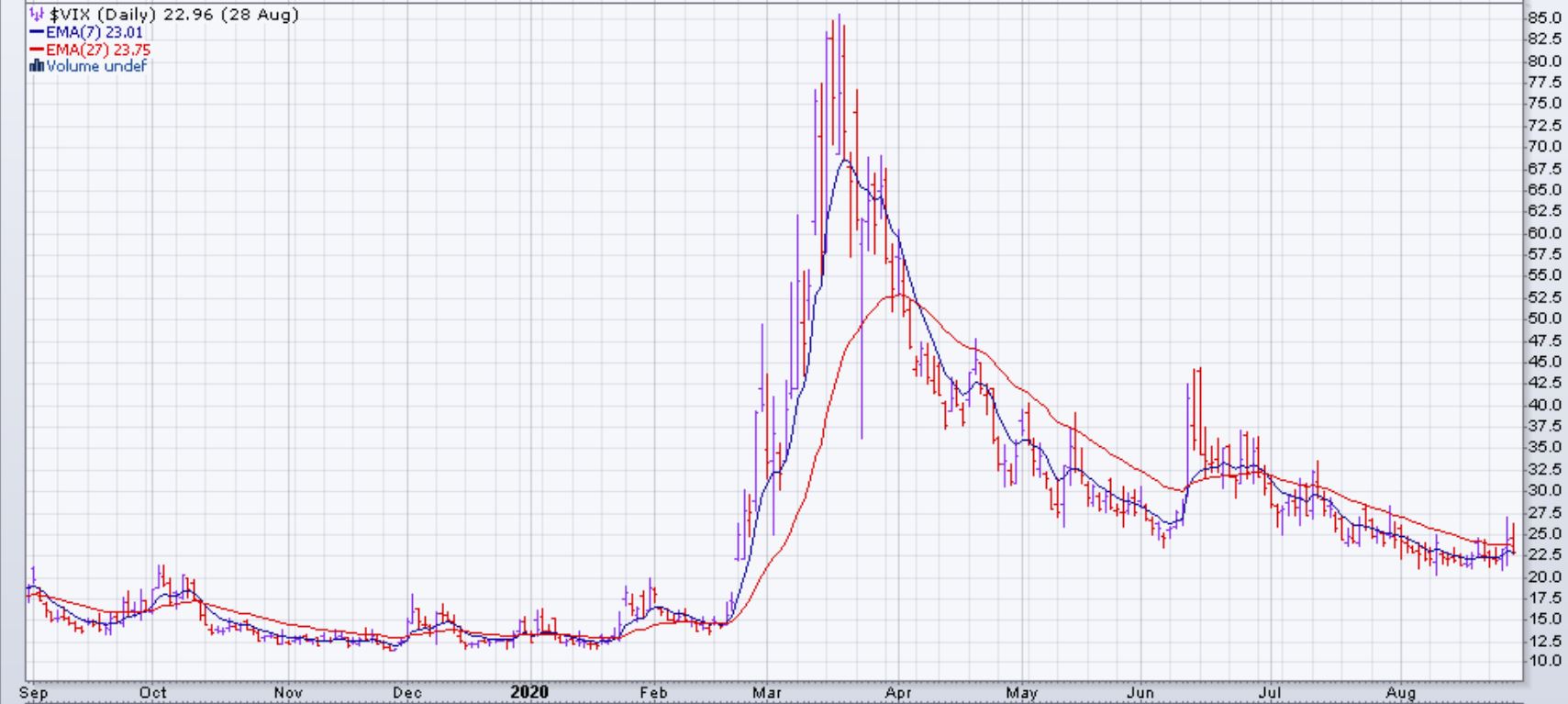Click the EMA(27) 23.75 legend label
Image resolution: width=1568 pixels, height=704 pixels.
(98, 50)
